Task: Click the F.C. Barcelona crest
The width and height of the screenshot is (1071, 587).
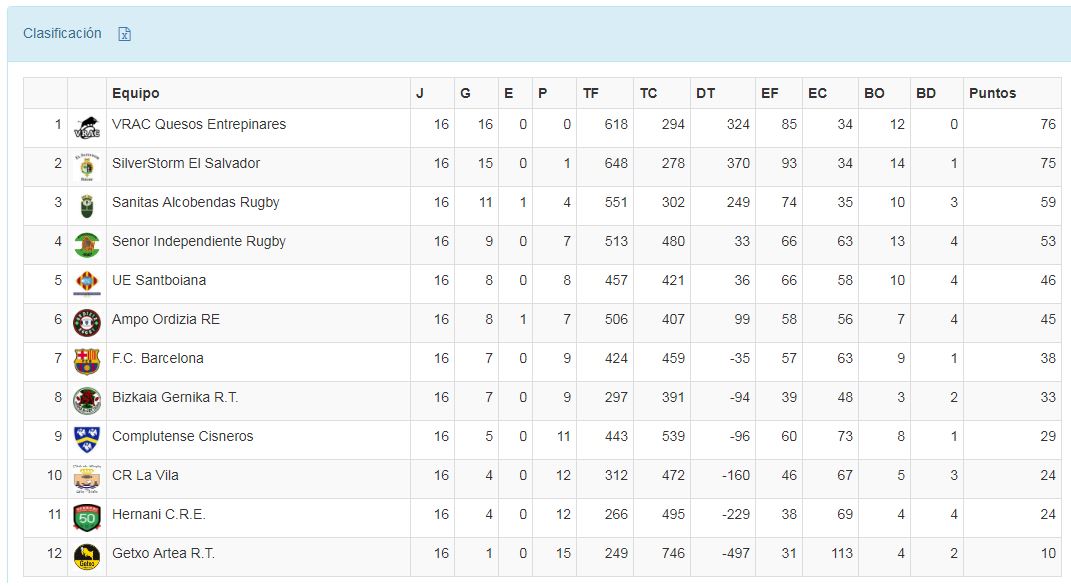Action: (x=87, y=362)
